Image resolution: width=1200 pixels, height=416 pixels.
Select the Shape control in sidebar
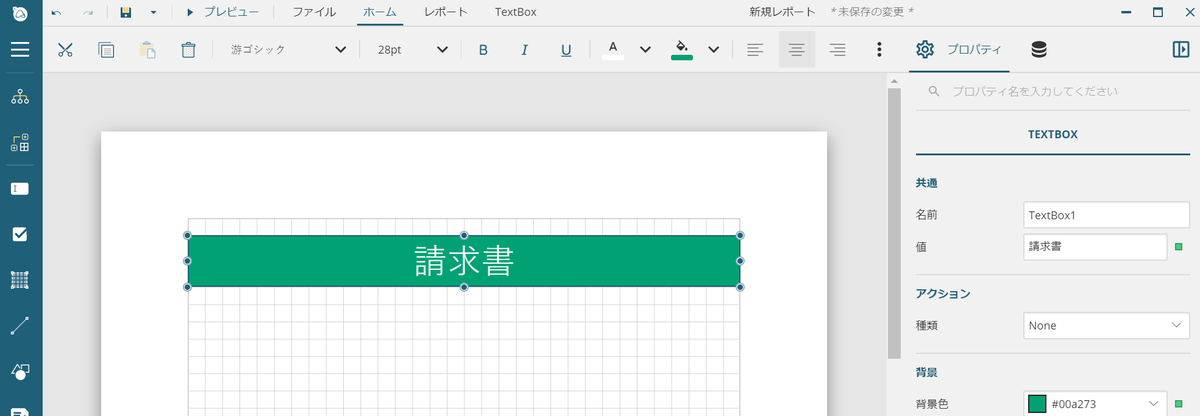coord(20,371)
